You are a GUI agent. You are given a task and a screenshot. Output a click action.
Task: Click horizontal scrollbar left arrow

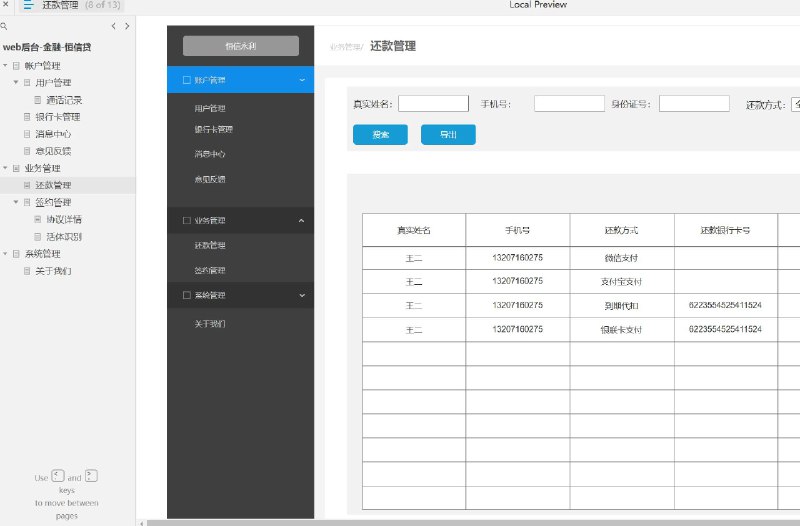tap(141, 523)
